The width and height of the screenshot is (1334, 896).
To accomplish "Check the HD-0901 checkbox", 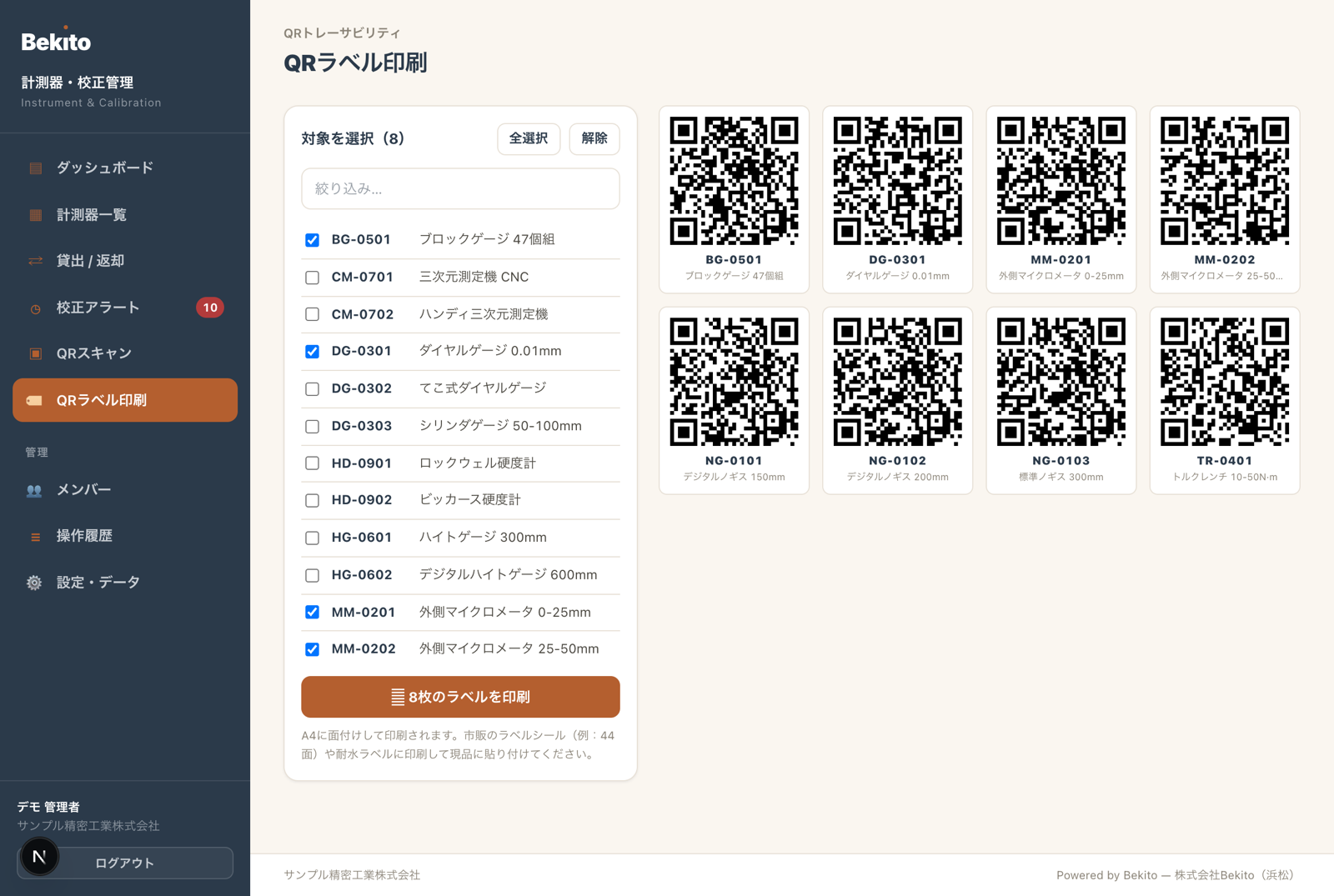I will [312, 463].
